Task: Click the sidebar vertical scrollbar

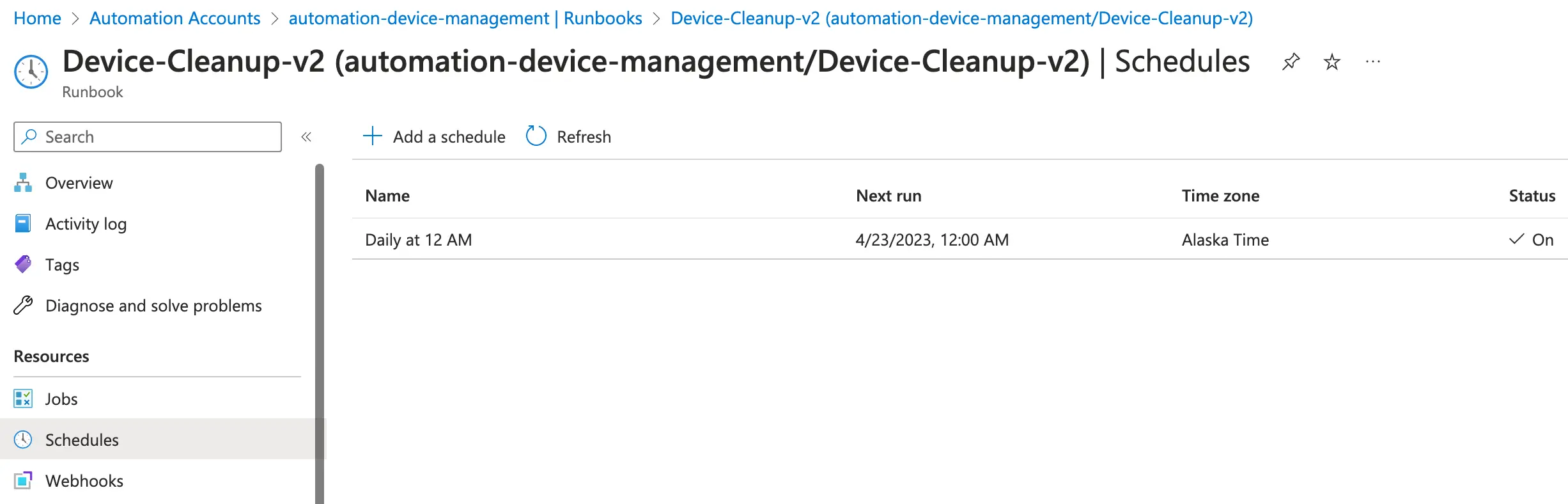Action: tap(320, 333)
